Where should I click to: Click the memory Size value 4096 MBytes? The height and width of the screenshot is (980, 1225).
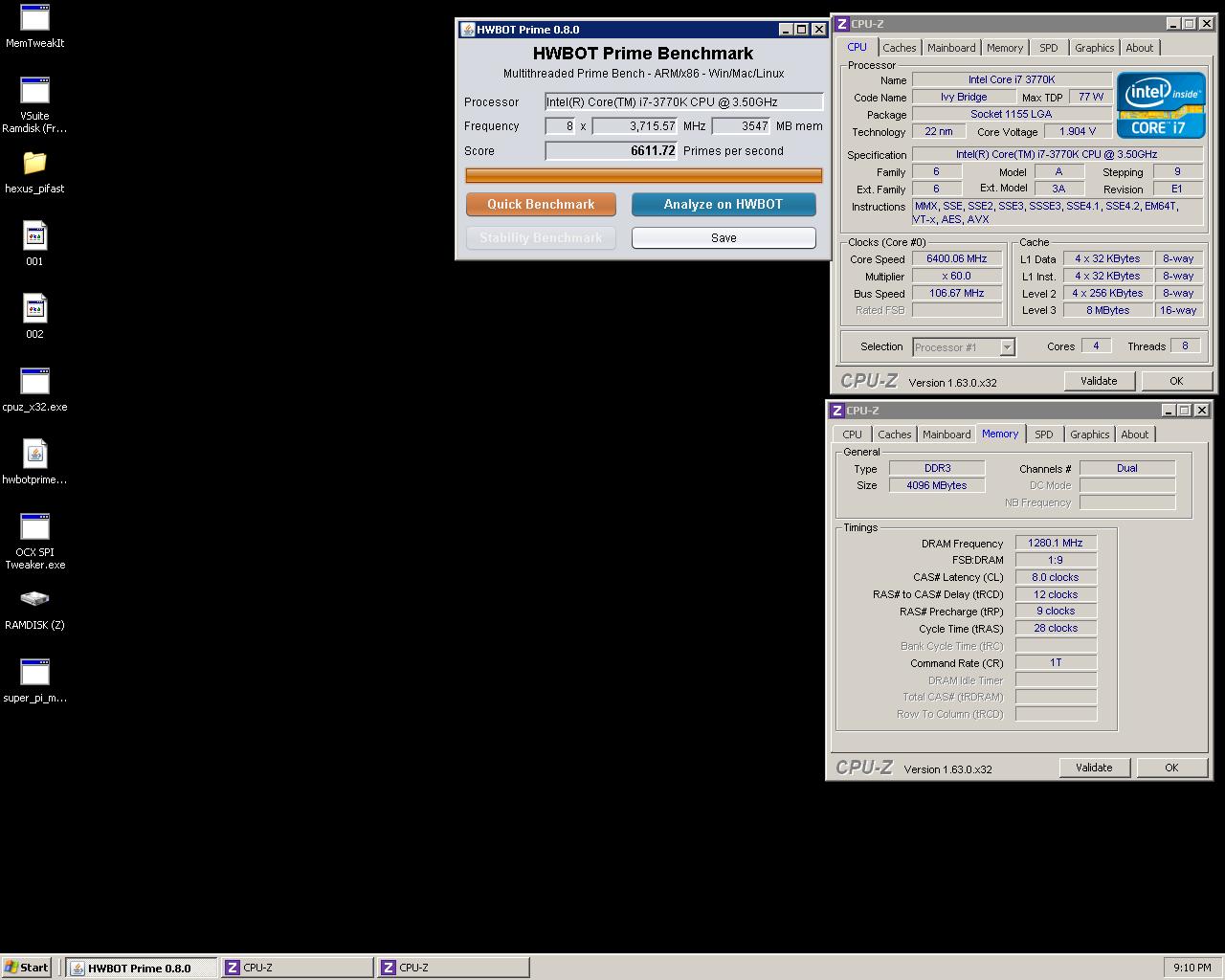click(937, 485)
